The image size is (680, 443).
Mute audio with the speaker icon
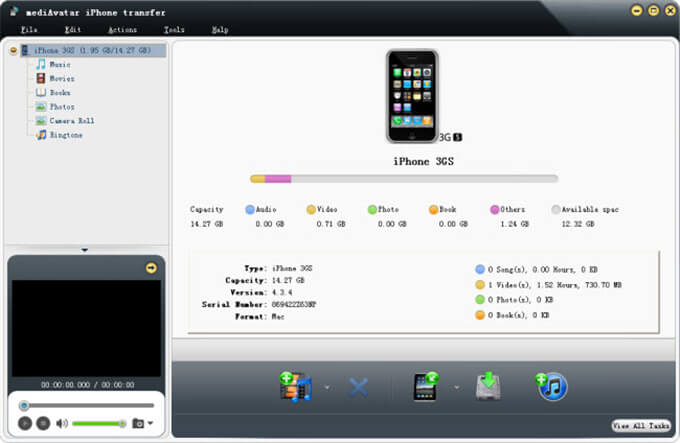[62, 423]
